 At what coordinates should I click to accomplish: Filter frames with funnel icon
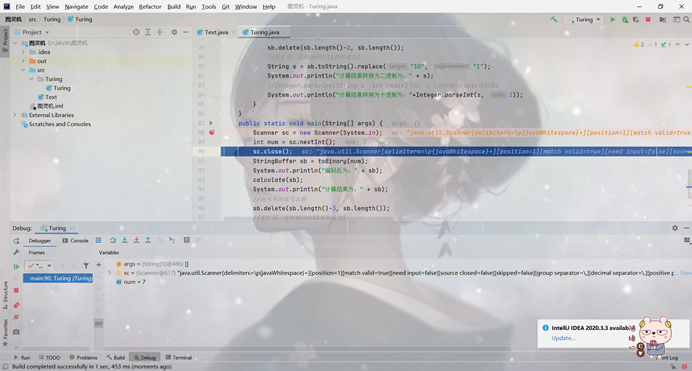(86, 266)
